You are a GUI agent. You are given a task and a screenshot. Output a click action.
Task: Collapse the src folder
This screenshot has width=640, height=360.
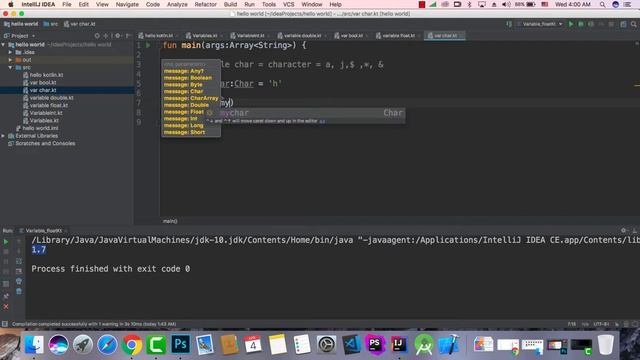pyautogui.click(x=11, y=67)
